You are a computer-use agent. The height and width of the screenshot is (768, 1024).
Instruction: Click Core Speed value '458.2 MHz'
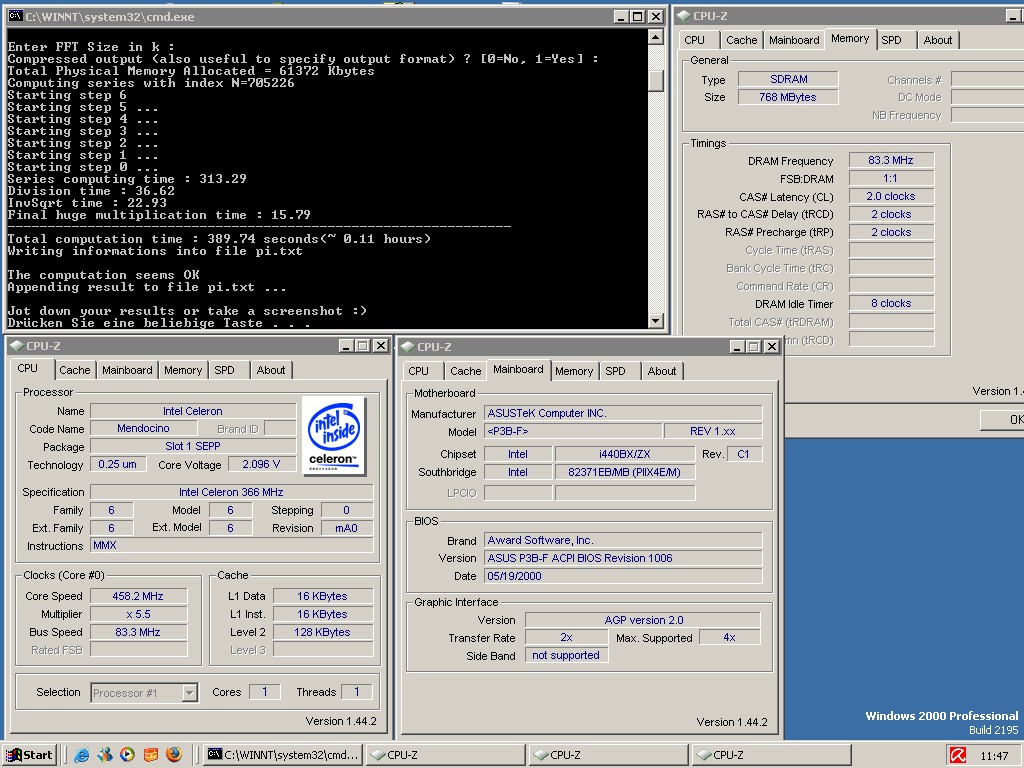(x=138, y=596)
